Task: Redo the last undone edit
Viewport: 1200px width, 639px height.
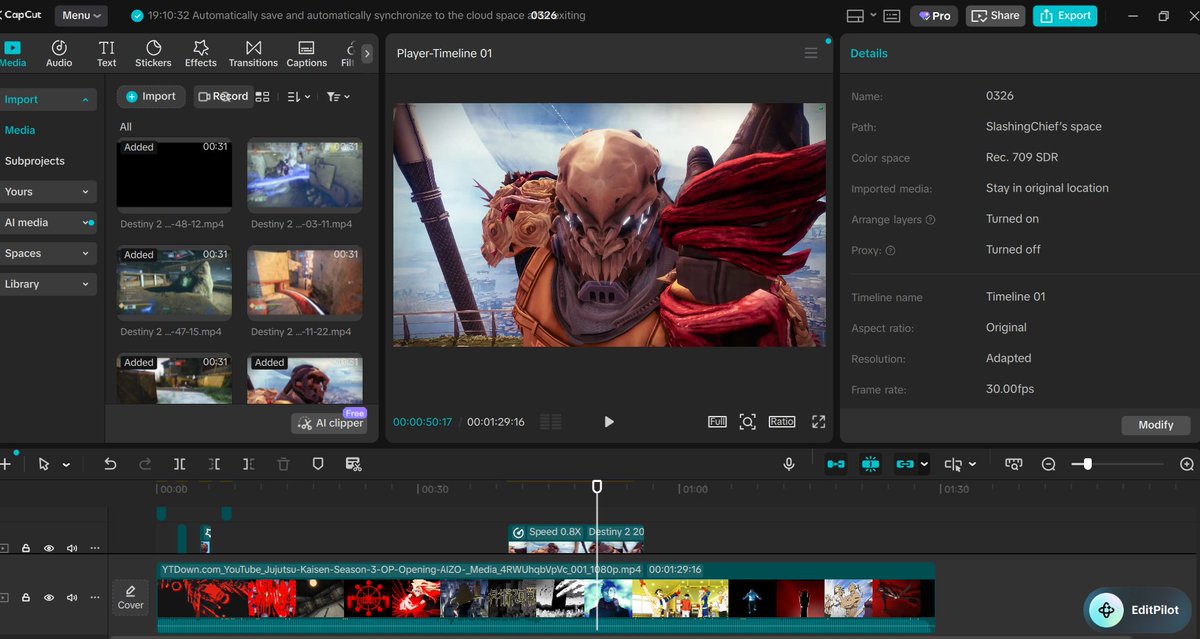Action: pyautogui.click(x=145, y=464)
